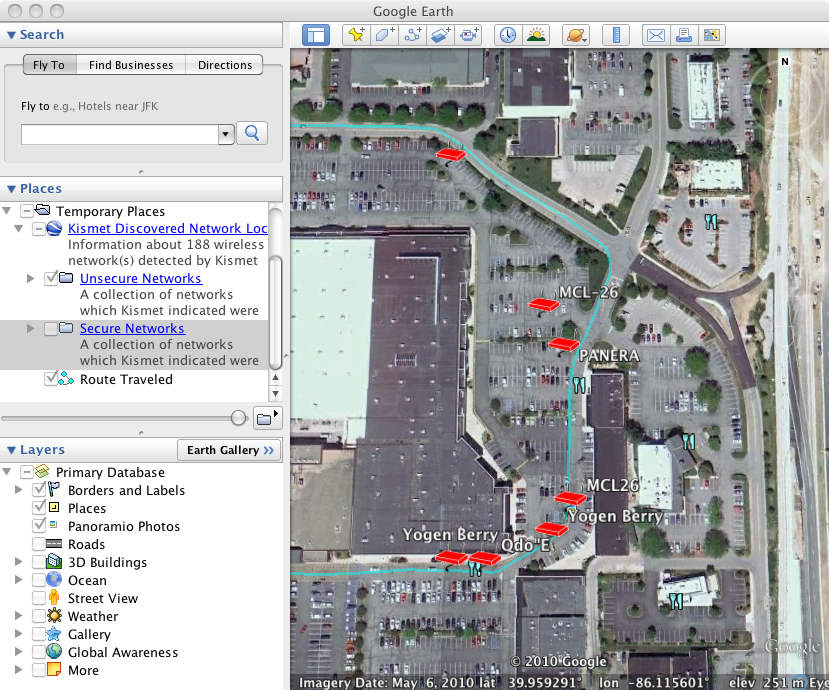Expand Borders and Labels layer
The image size is (829, 690).
pyautogui.click(x=19, y=490)
